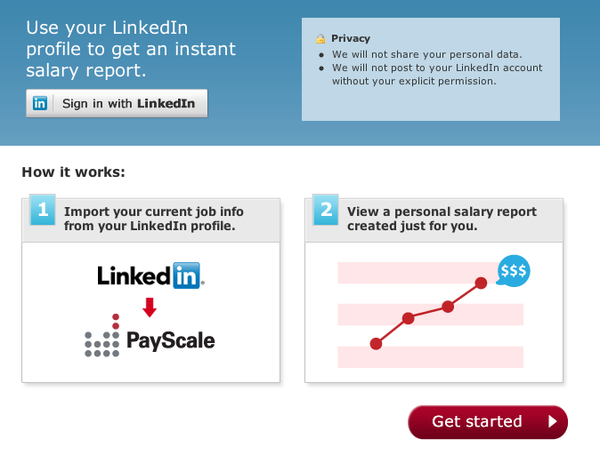Click the PayScale logo
Image resolution: width=600 pixels, height=455 pixels.
pyautogui.click(x=150, y=336)
